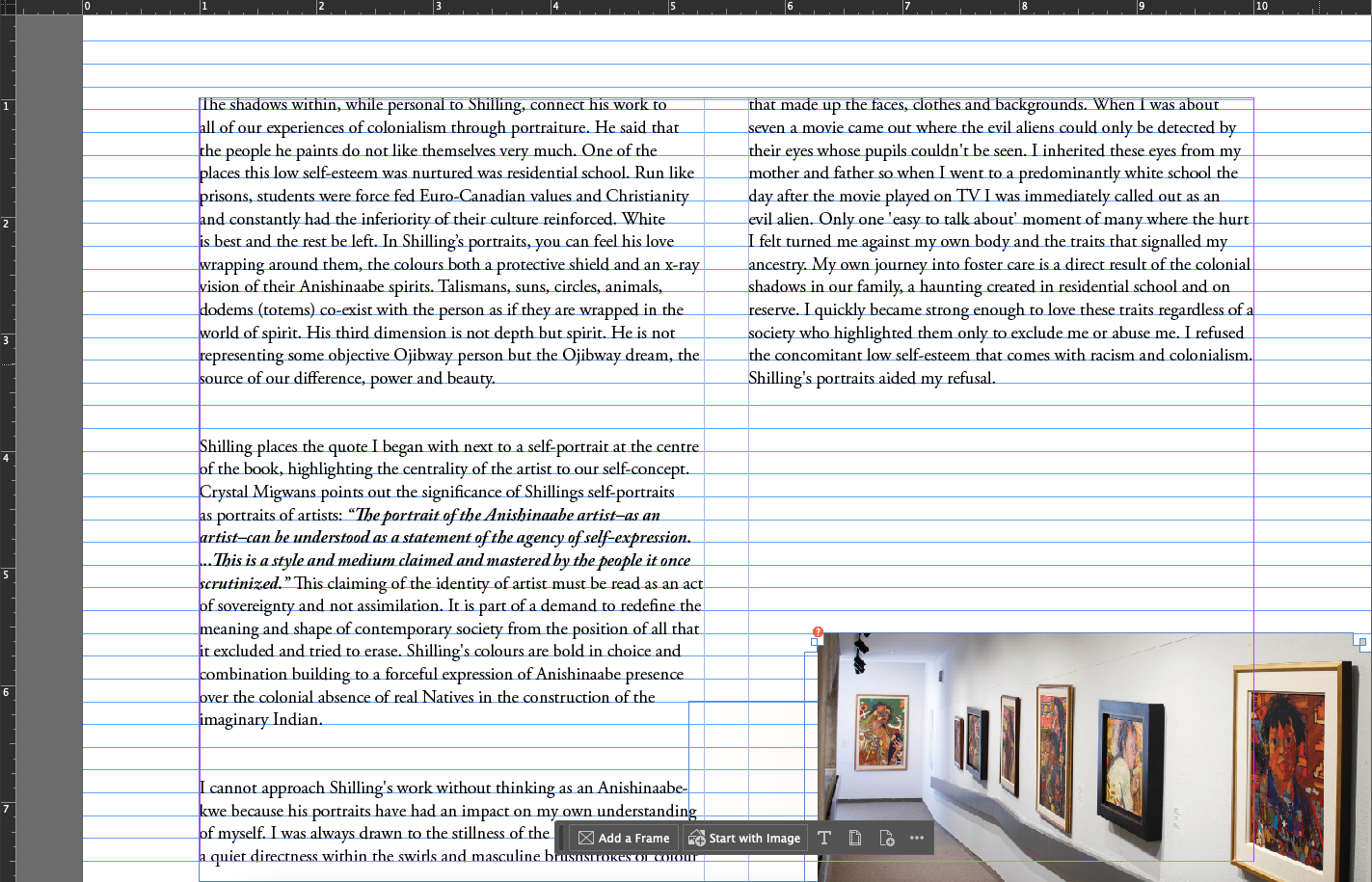Open the three-dot more options menu
This screenshot has height=882, width=1372.
tap(917, 838)
